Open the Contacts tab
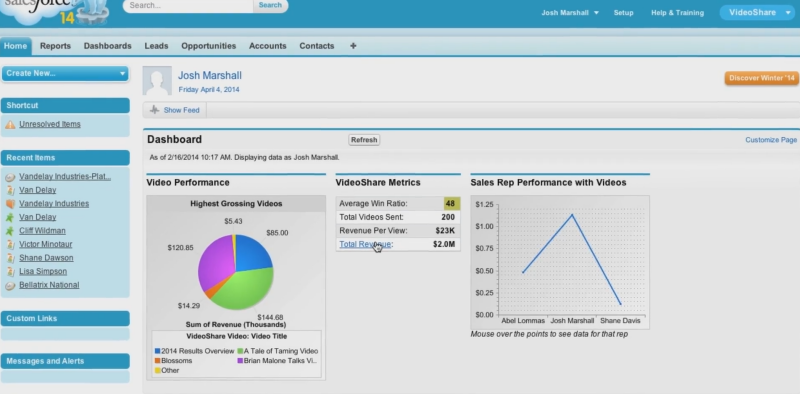Viewport: 800px width, 394px height. click(317, 46)
